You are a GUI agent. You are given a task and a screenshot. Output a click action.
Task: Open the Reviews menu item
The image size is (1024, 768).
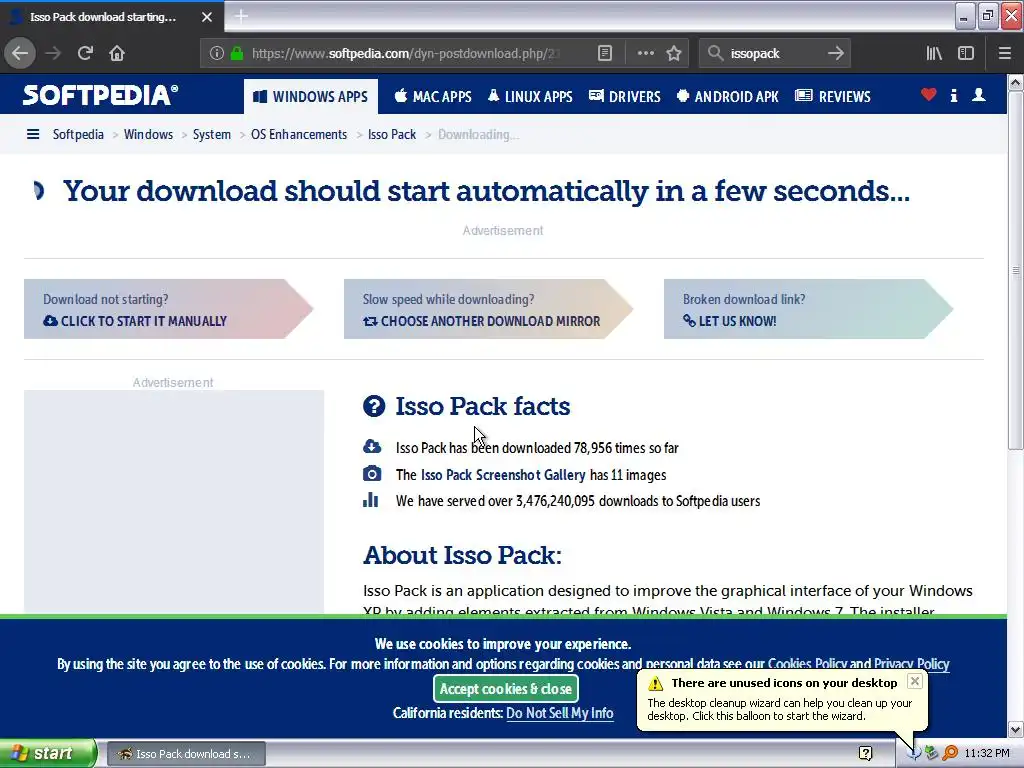tap(833, 97)
